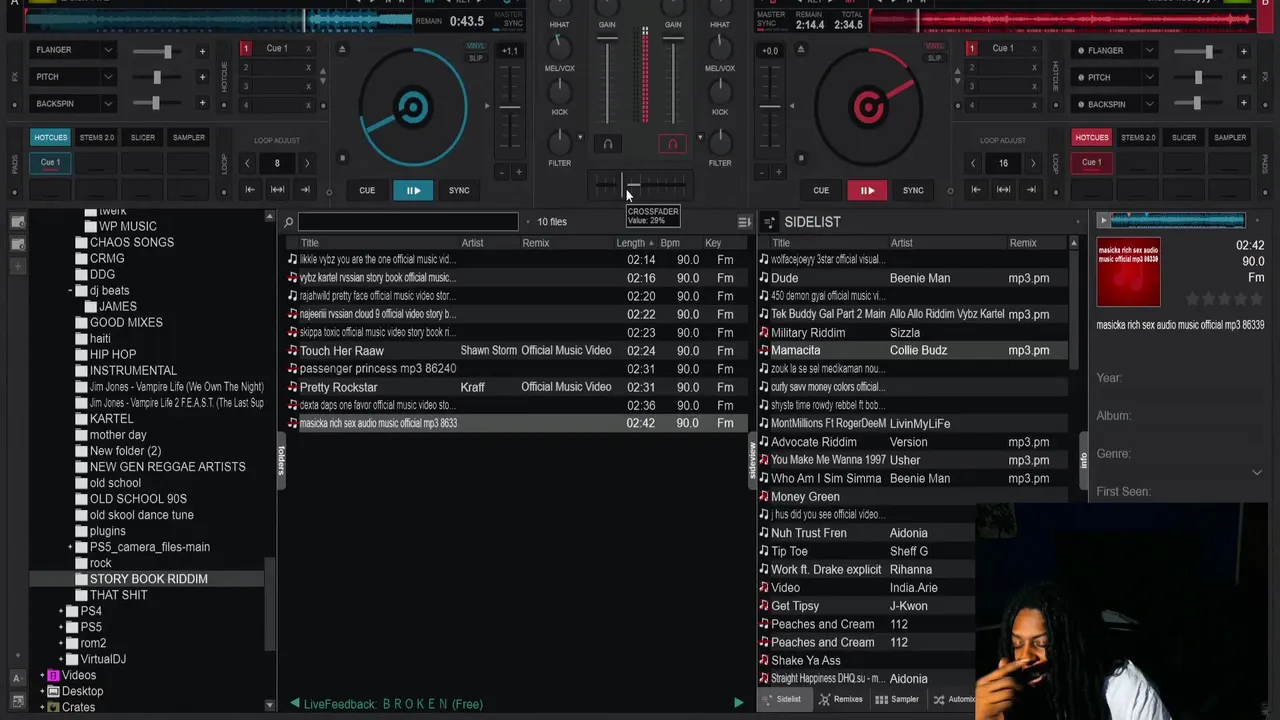Viewport: 1280px width, 720px height.
Task: Toggle VINYL mode on deck B
Action: point(934,46)
